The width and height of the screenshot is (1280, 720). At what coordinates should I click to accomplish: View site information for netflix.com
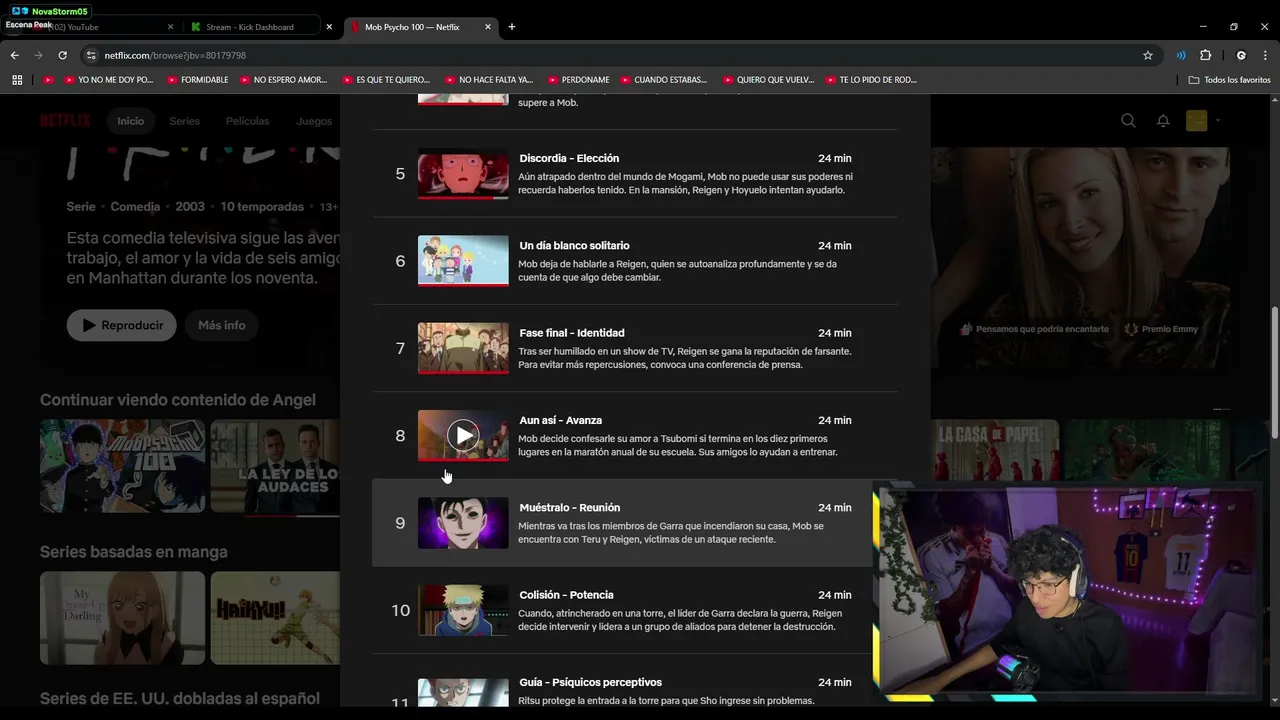coord(91,55)
